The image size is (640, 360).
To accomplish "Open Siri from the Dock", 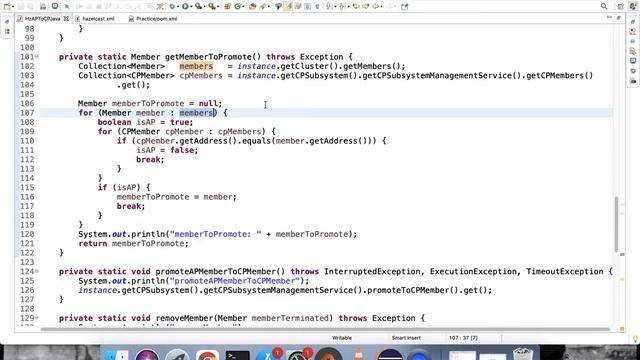I will pos(147,354).
